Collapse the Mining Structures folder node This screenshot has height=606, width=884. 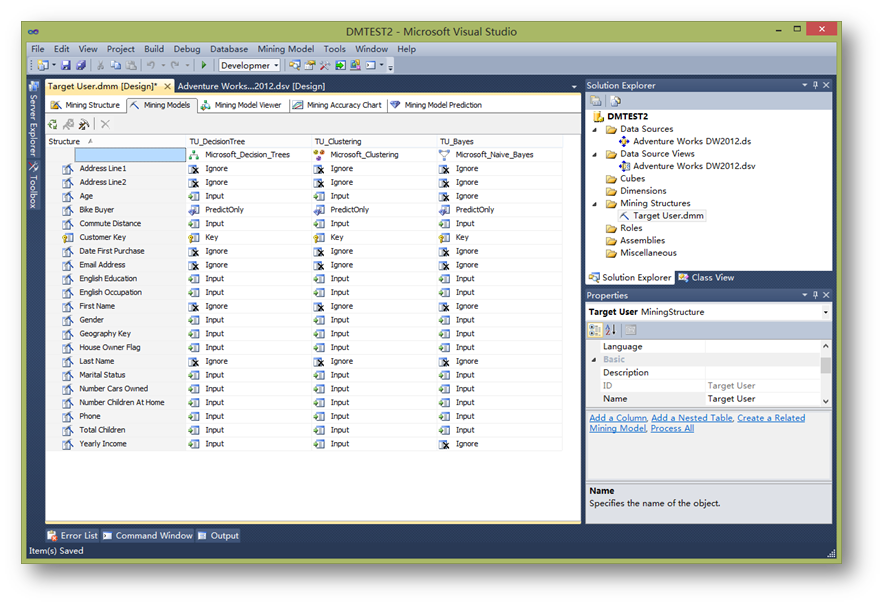pyautogui.click(x=597, y=203)
